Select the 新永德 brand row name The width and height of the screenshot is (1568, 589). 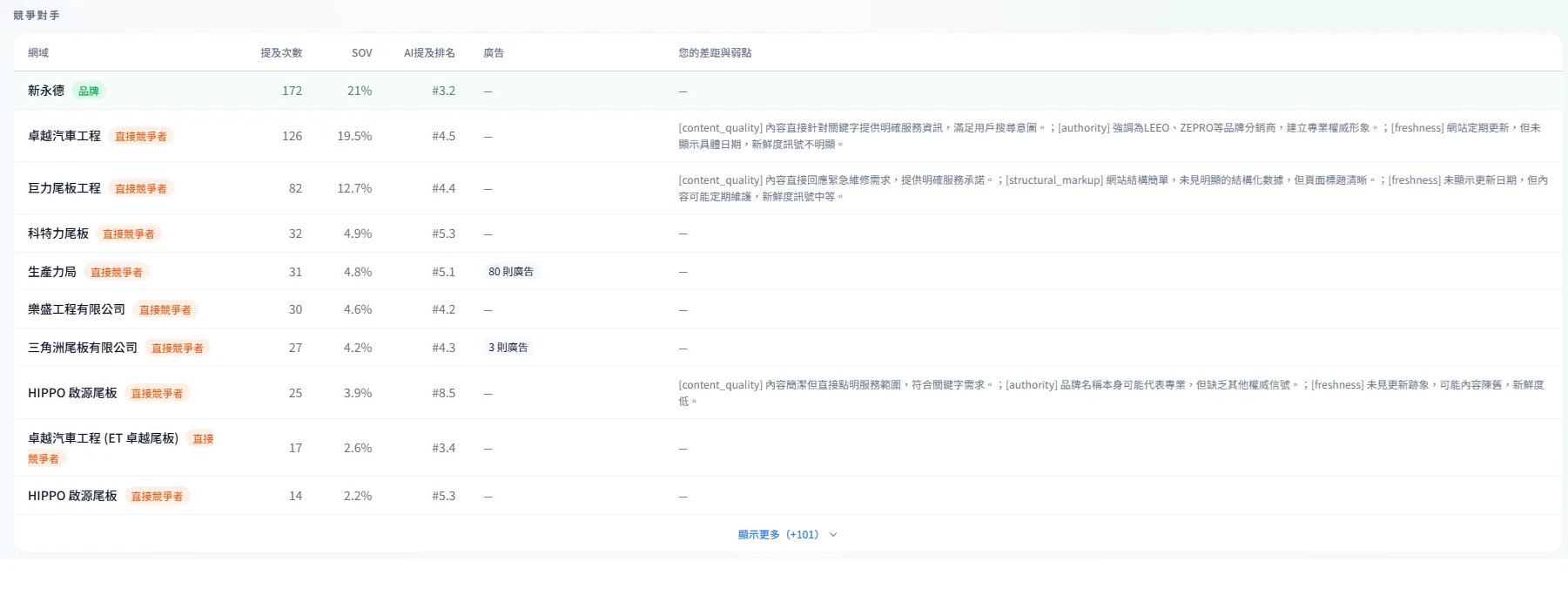[x=46, y=91]
